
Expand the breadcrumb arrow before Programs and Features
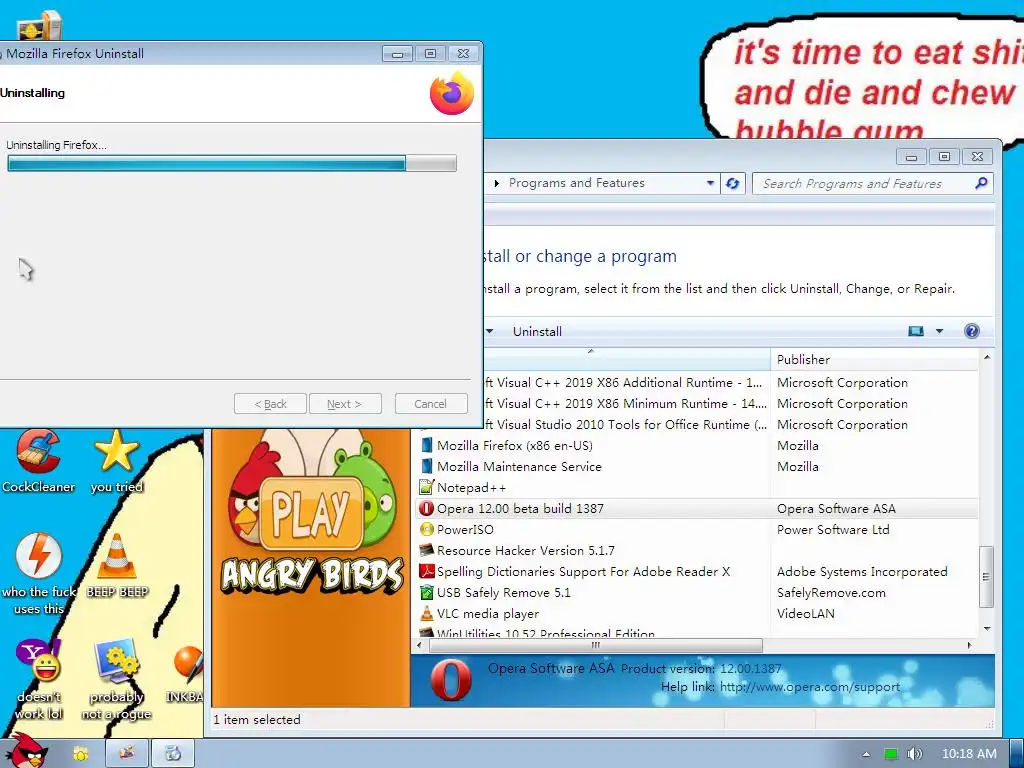(496, 184)
